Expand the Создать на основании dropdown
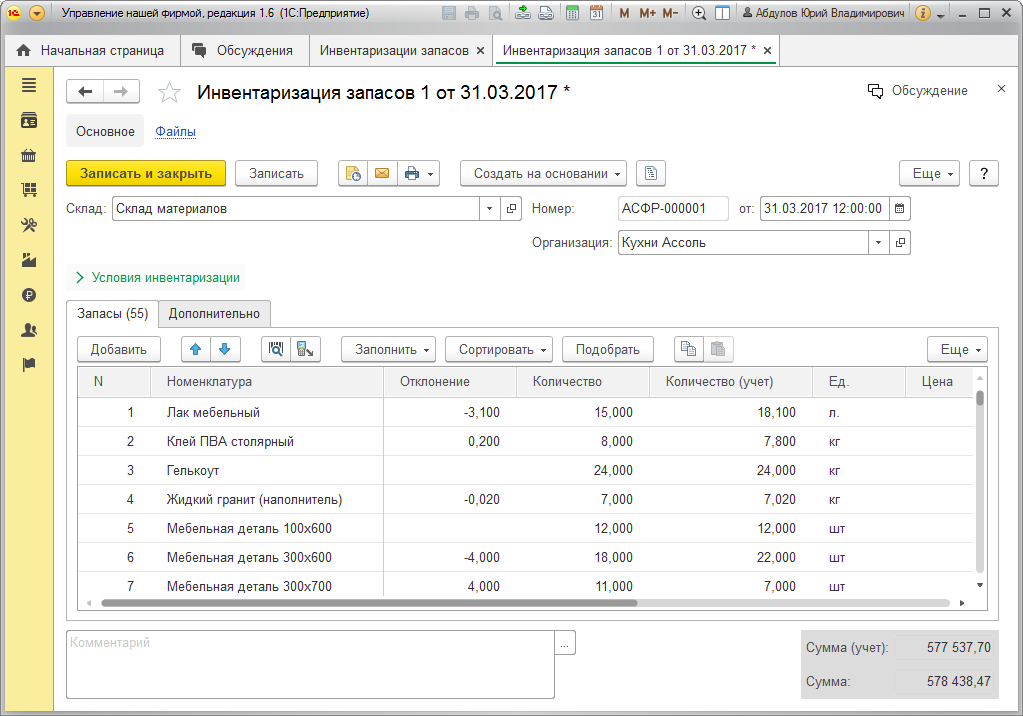 pos(542,173)
